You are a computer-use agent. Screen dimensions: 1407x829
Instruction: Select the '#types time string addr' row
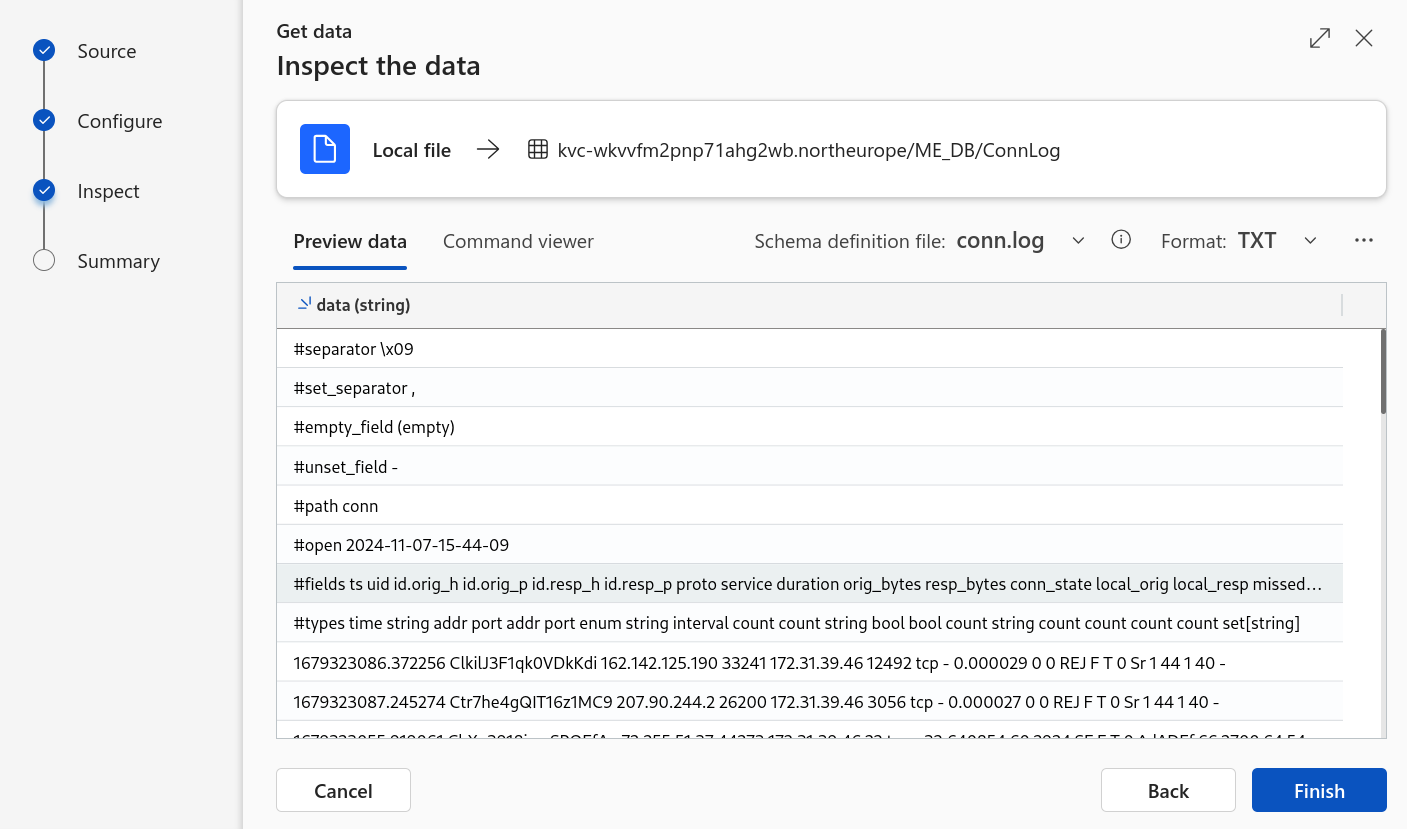[810, 623]
